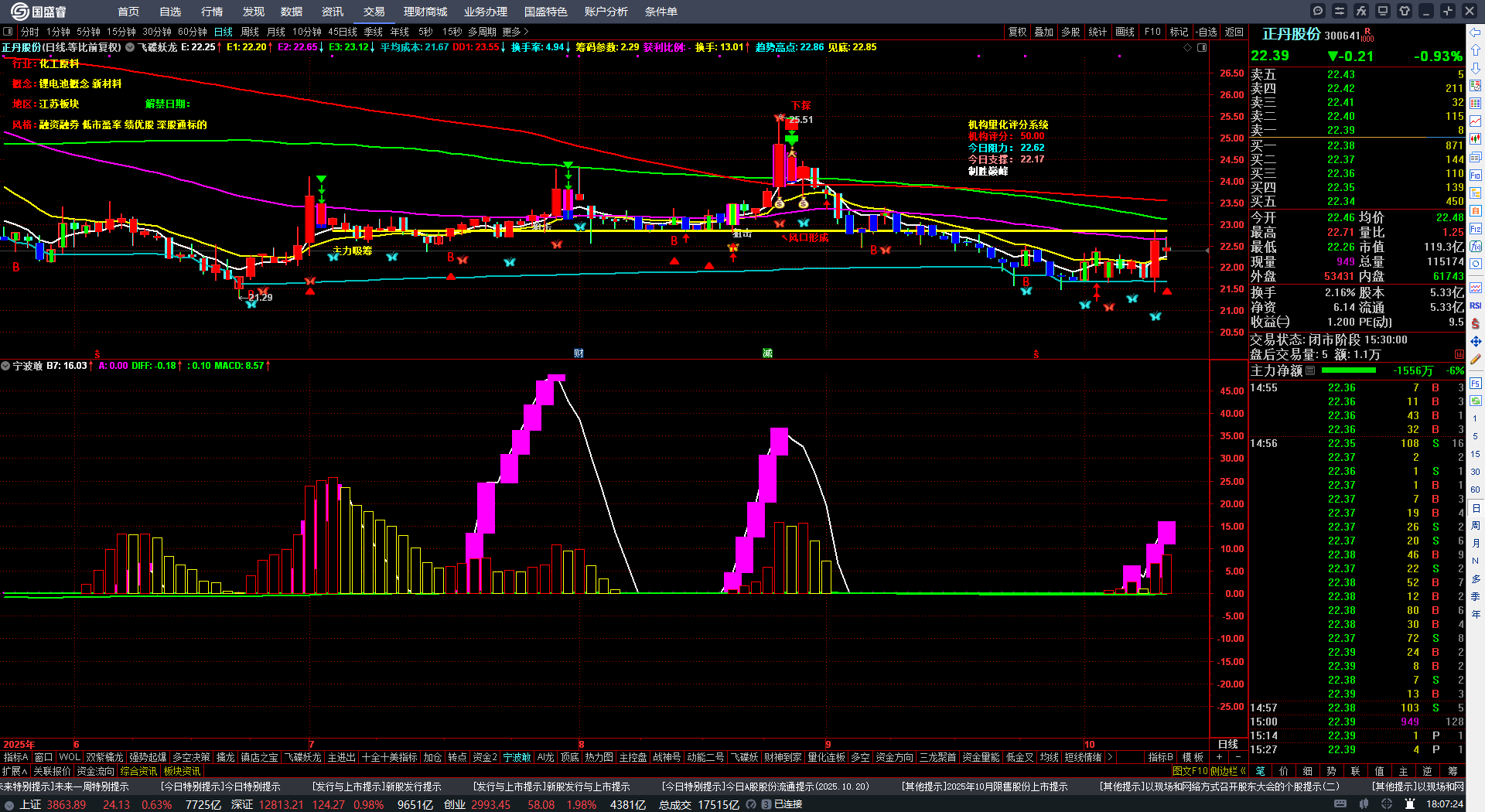Image resolution: width=1485 pixels, height=812 pixels.
Task: Toggle the panel layout icon left of 分时
Action: 8,32
